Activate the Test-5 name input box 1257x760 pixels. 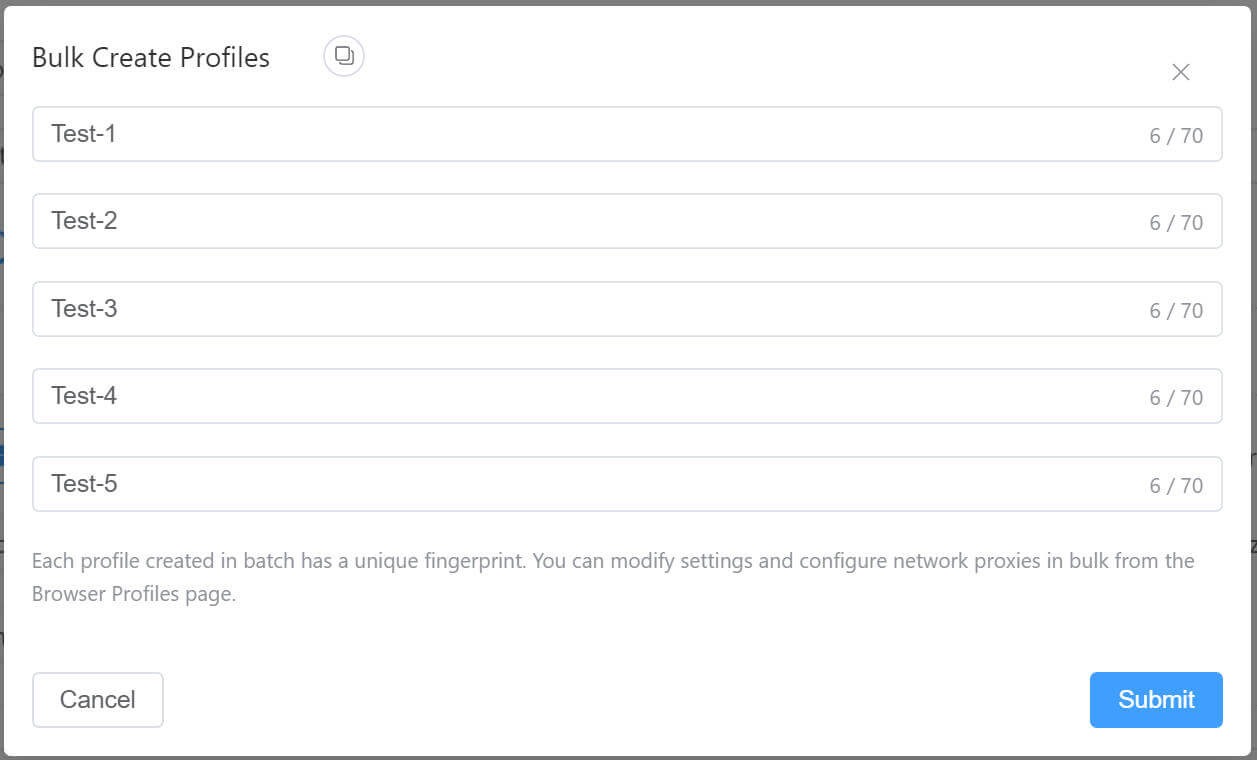click(x=600, y=484)
